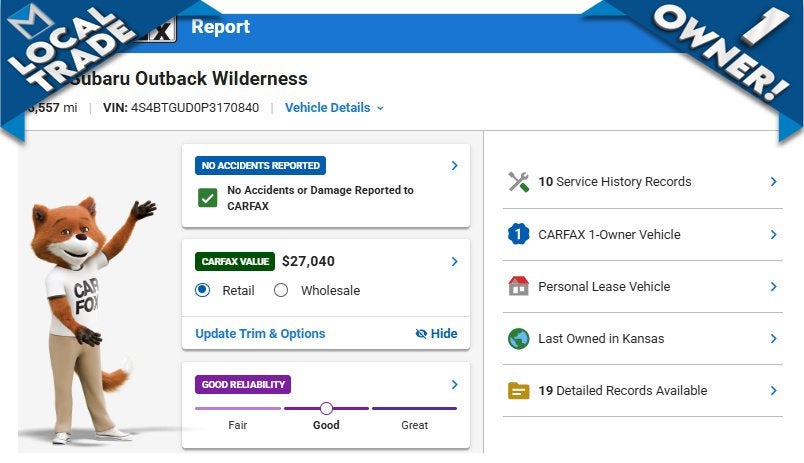Click the folder Detailed Records icon
804x463 pixels.
pos(518,391)
